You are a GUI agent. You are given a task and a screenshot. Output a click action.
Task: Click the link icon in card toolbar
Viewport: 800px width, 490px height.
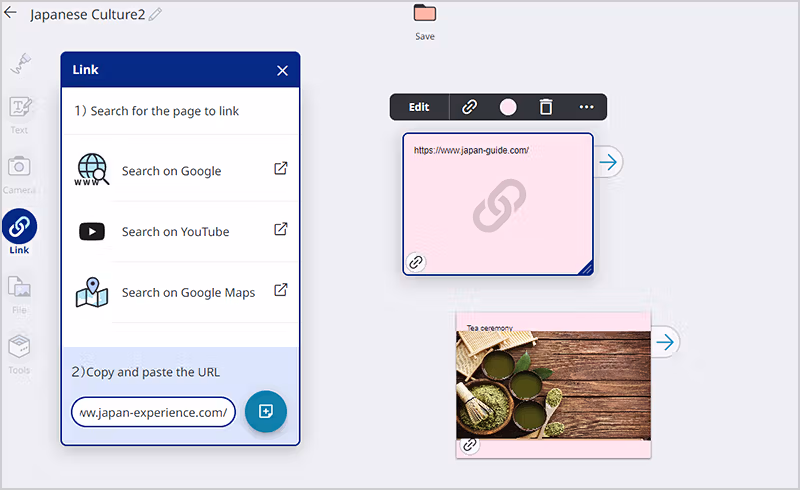click(x=469, y=107)
